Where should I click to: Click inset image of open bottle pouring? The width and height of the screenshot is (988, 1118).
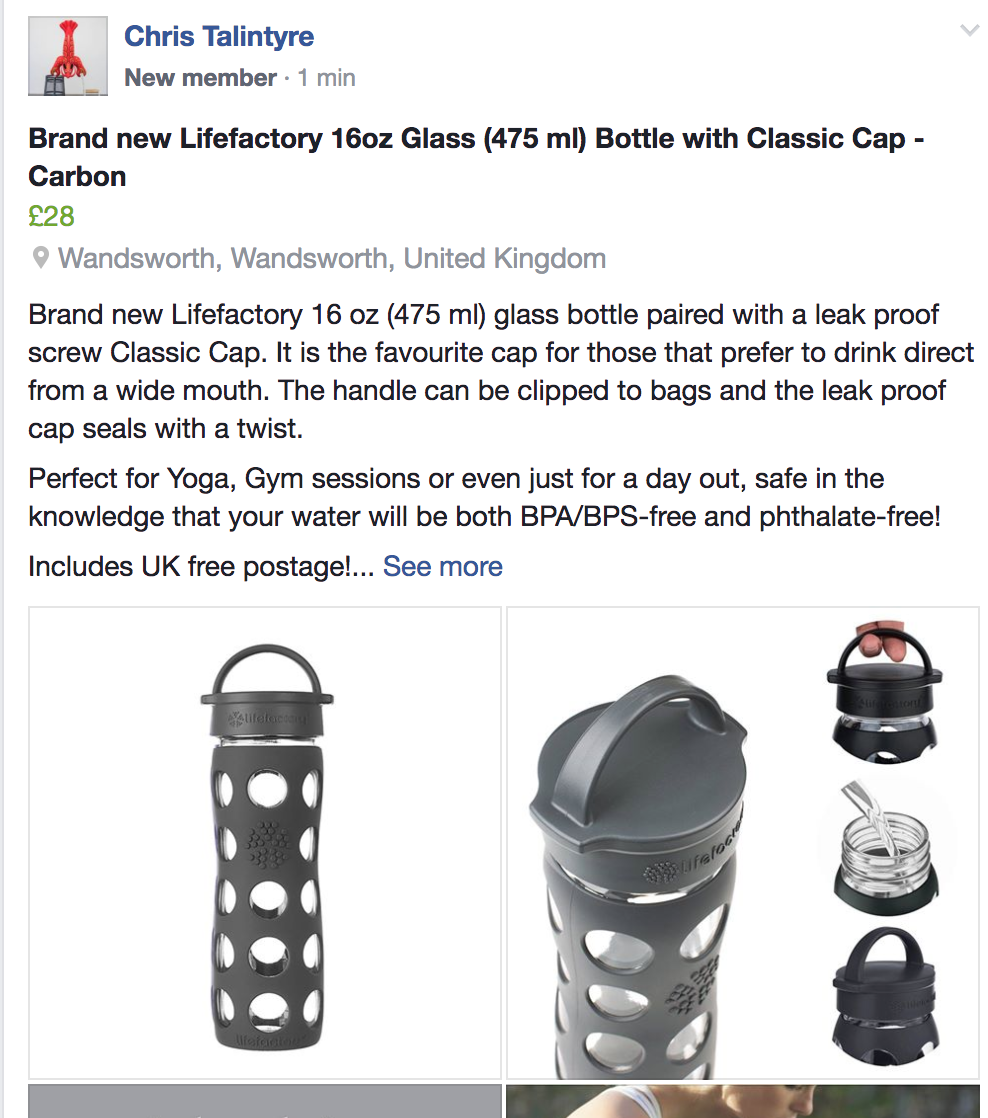click(880, 836)
